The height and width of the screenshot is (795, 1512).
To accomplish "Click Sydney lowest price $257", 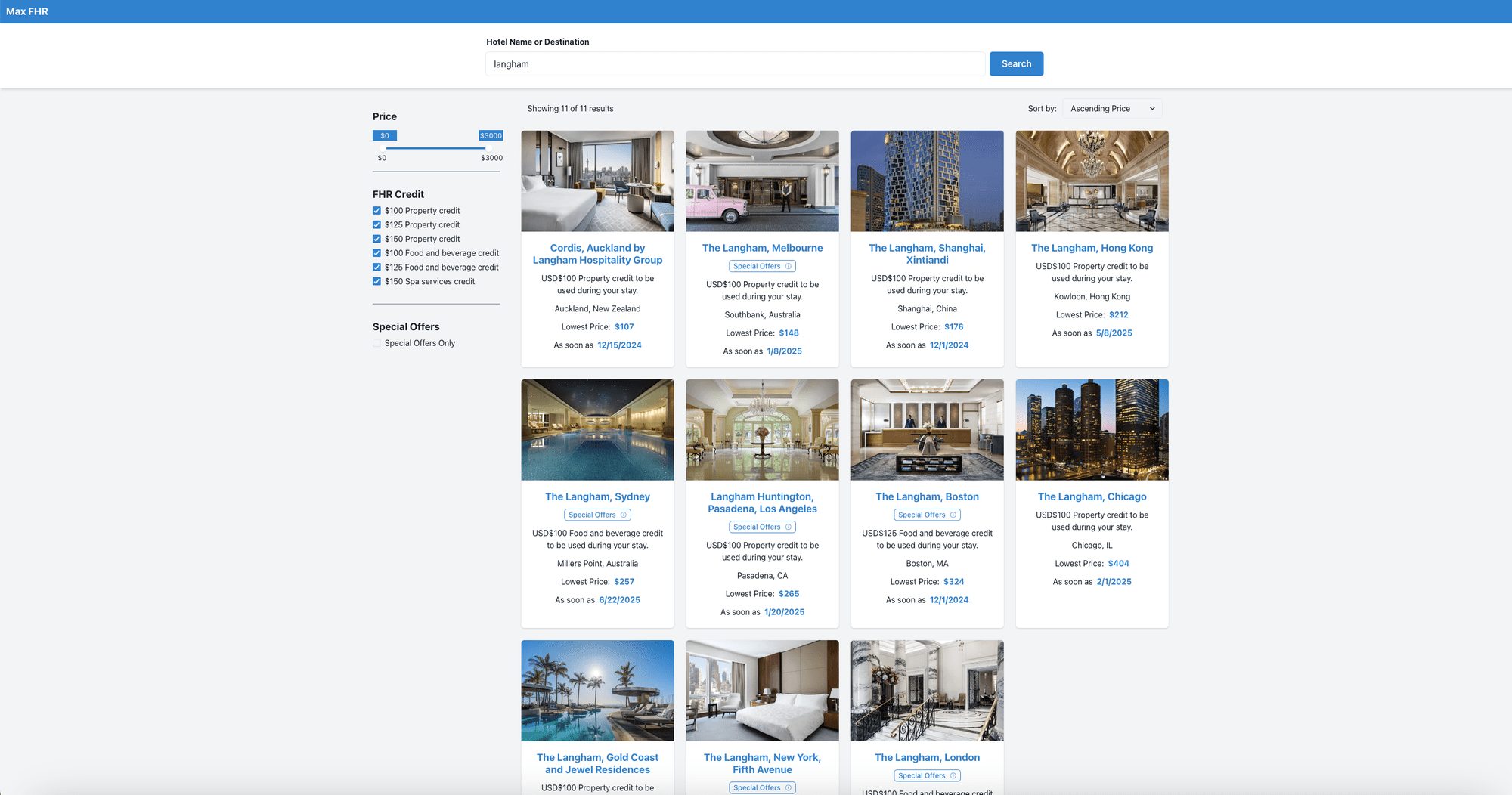I will click(624, 582).
